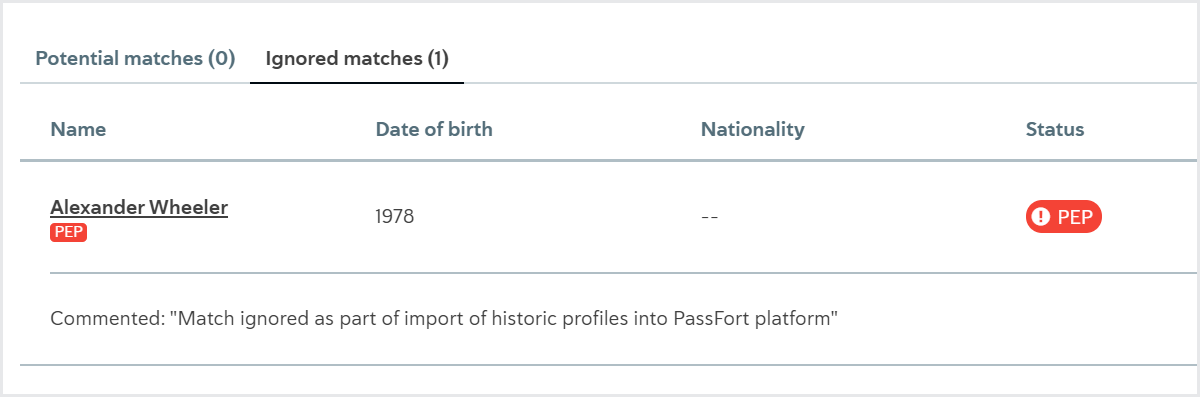Click the active underline beneath Ignored matches
This screenshot has width=1200, height=397.
pyautogui.click(x=357, y=82)
